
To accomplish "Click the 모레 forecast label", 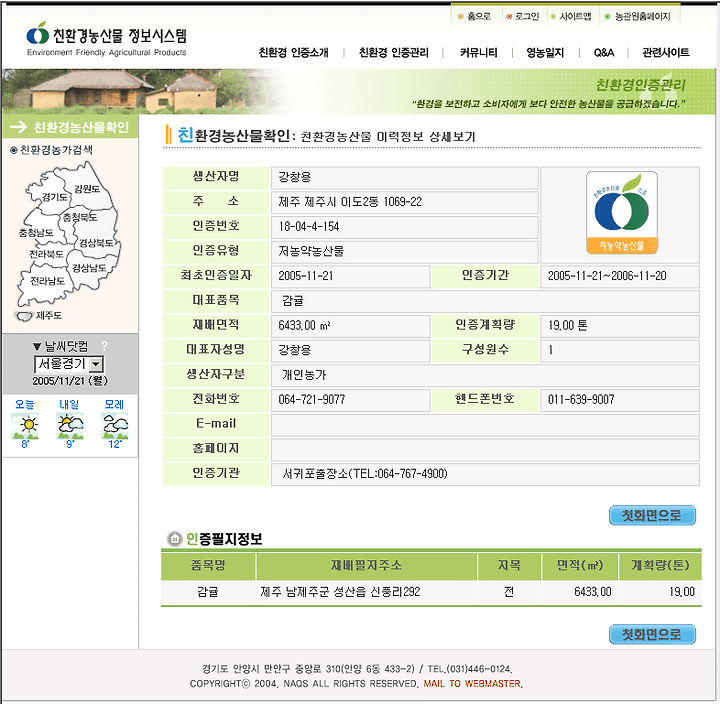I will (114, 404).
